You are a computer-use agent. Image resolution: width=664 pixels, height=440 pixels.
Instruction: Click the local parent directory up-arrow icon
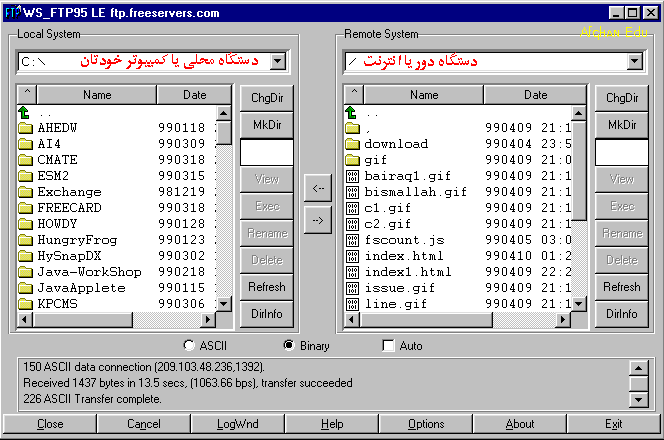pos(25,112)
